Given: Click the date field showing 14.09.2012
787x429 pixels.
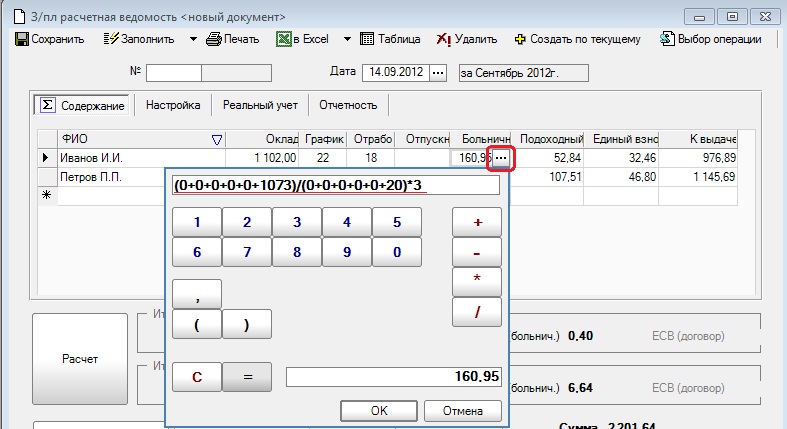Looking at the screenshot, I should (396, 72).
